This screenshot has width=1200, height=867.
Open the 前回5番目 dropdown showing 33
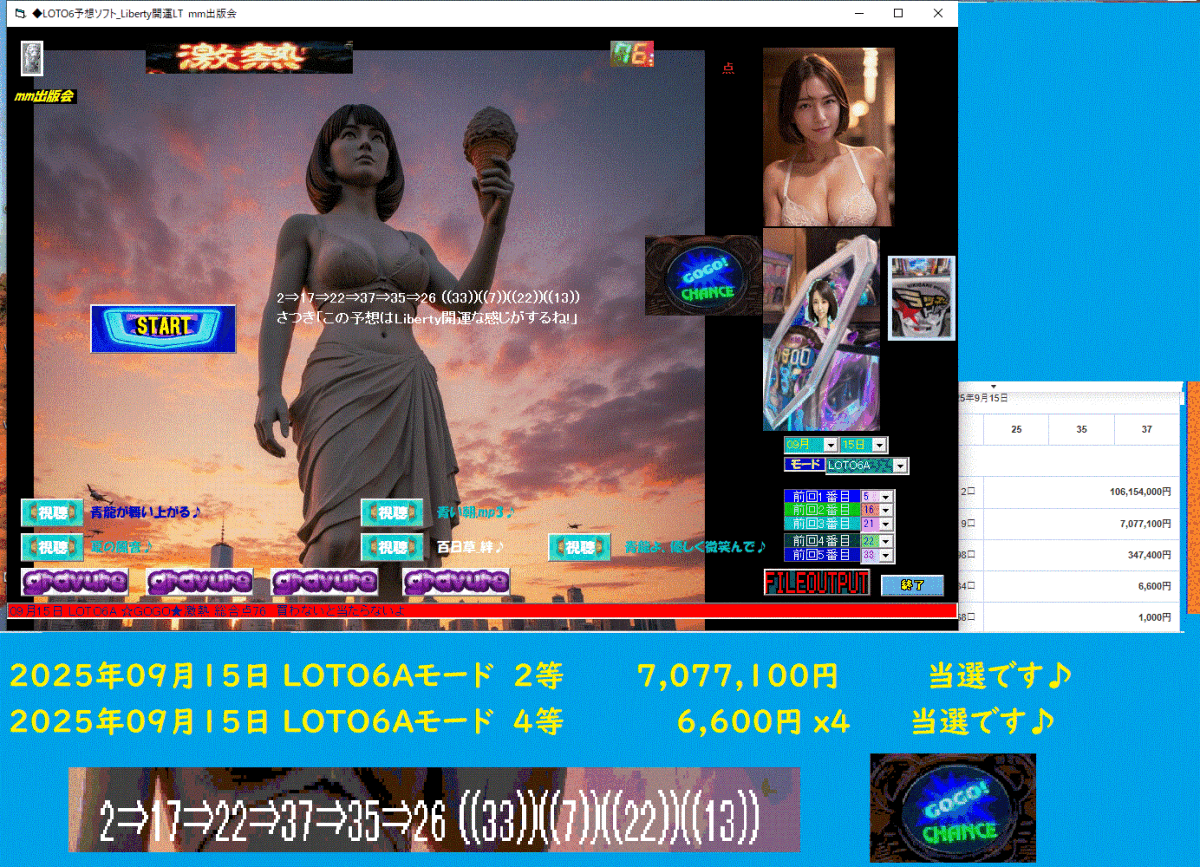pos(884,555)
